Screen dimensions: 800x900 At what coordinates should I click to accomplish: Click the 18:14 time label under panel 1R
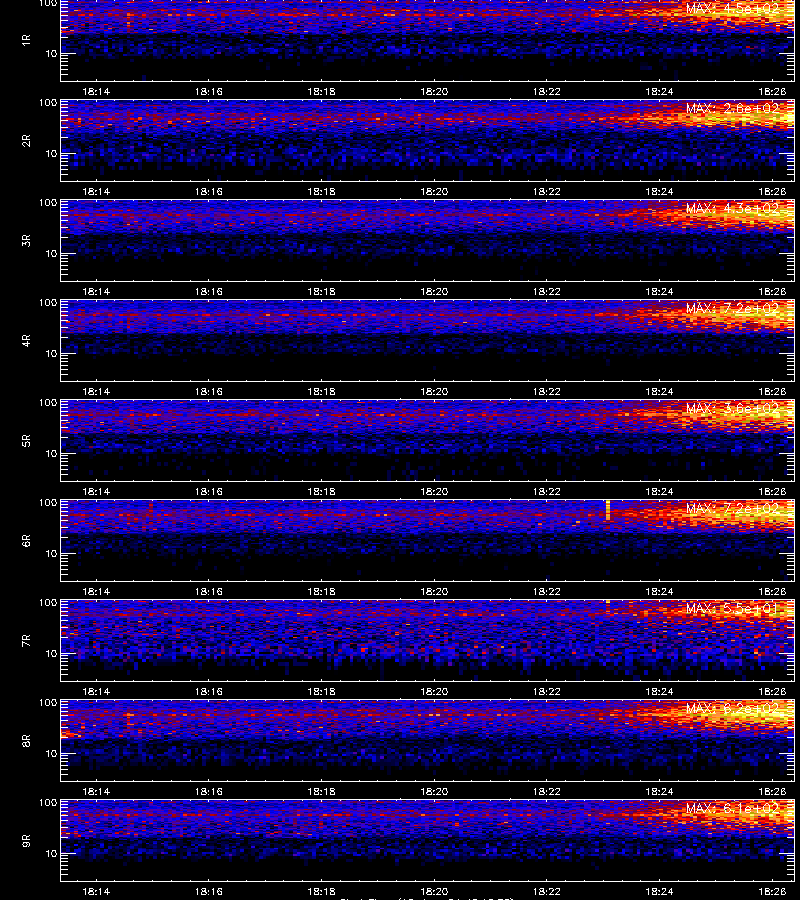[96, 91]
